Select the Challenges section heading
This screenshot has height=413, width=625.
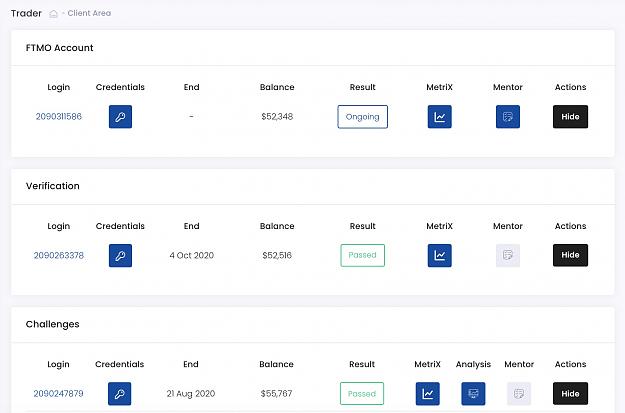(53, 324)
